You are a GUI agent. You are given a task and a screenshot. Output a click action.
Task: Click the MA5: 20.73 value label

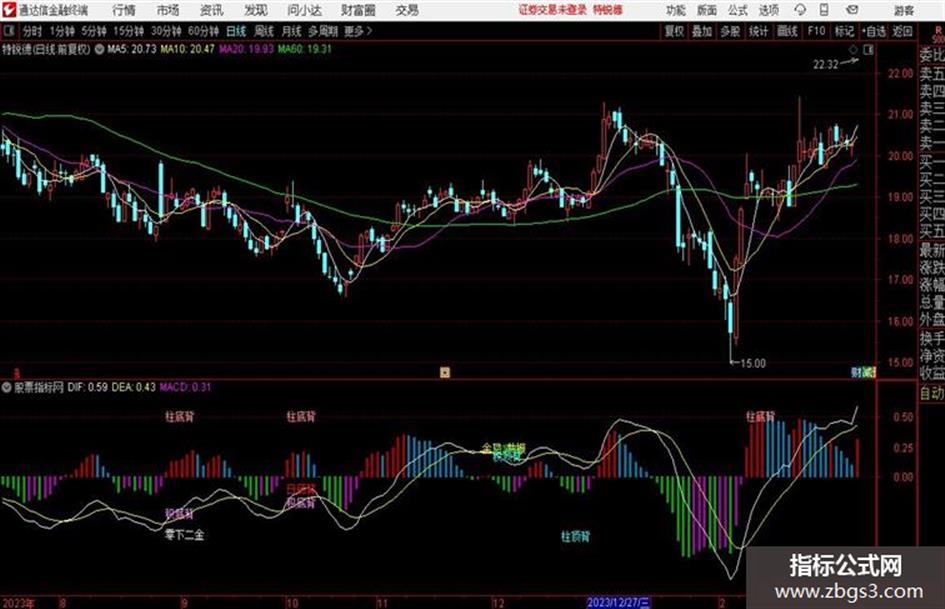[x=131, y=49]
